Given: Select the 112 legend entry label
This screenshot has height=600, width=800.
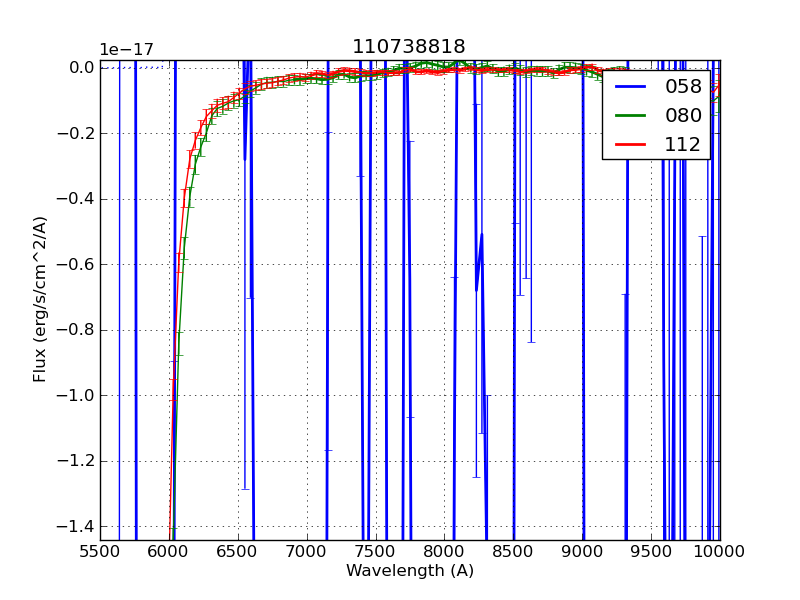Looking at the screenshot, I should [683, 144].
